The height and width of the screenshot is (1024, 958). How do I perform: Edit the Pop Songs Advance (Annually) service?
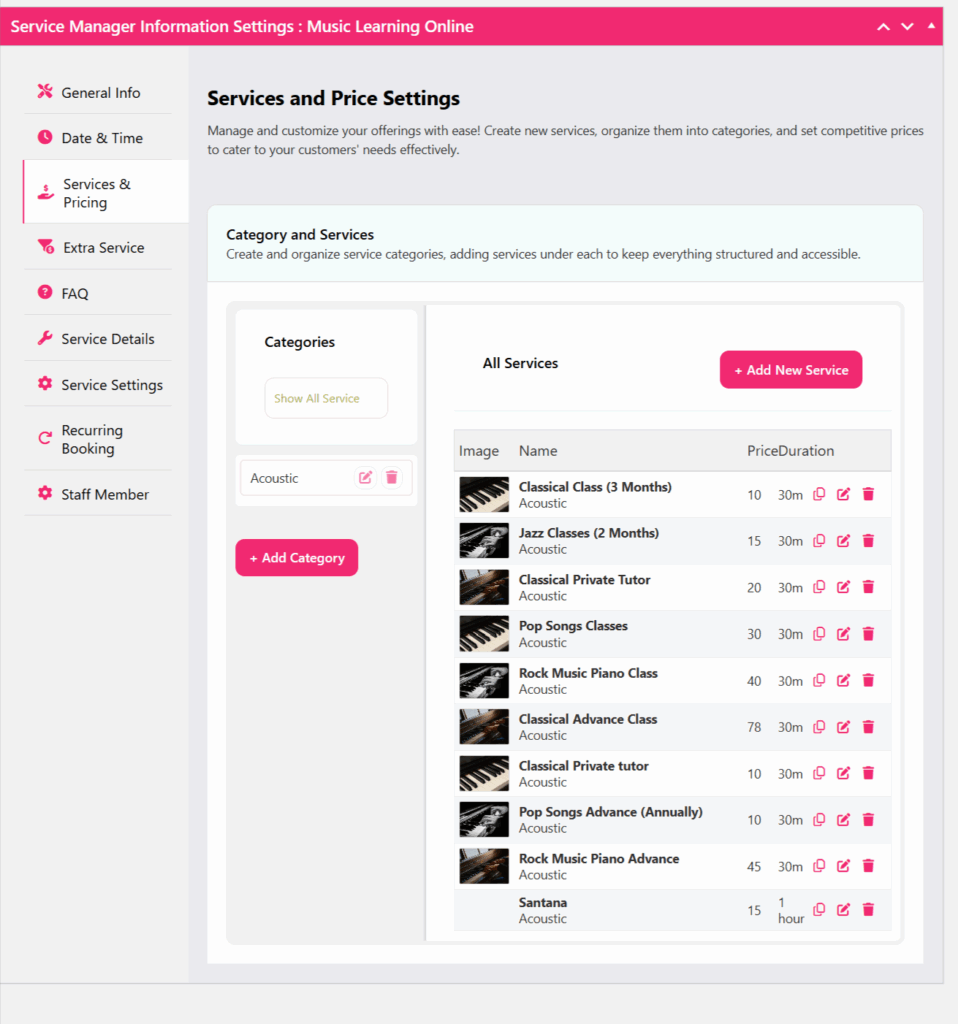[843, 819]
